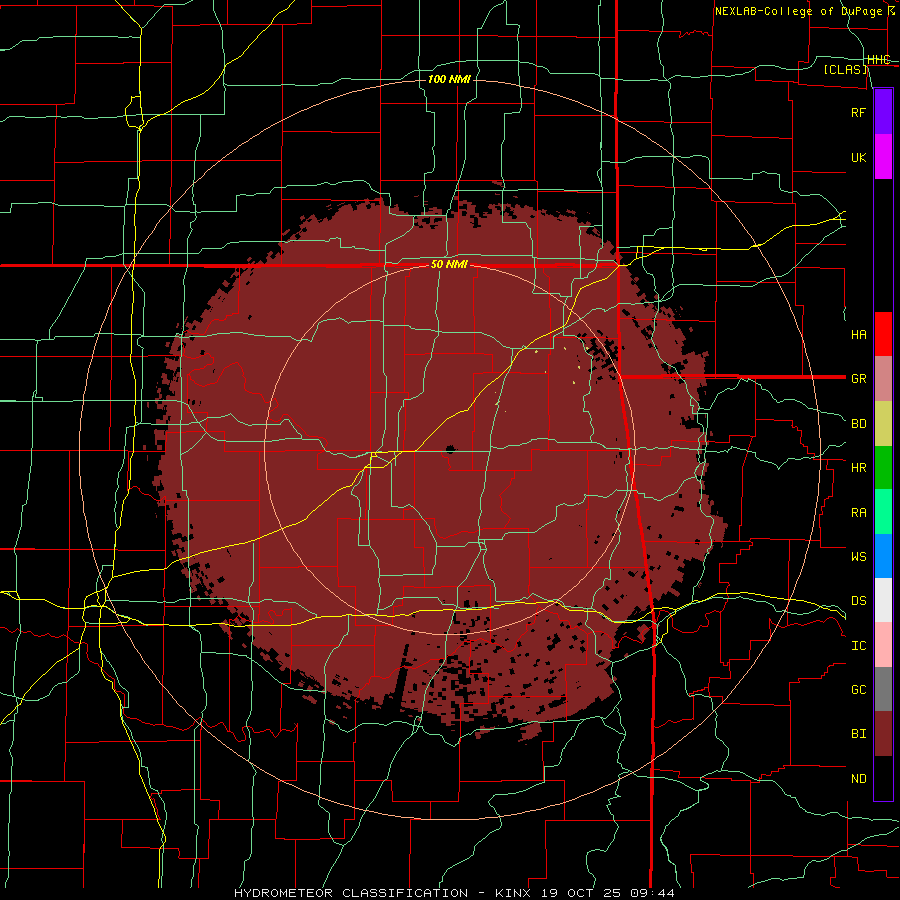Screen dimensions: 900x900
Task: Click the HR green legend swatch
Action: coord(883,468)
